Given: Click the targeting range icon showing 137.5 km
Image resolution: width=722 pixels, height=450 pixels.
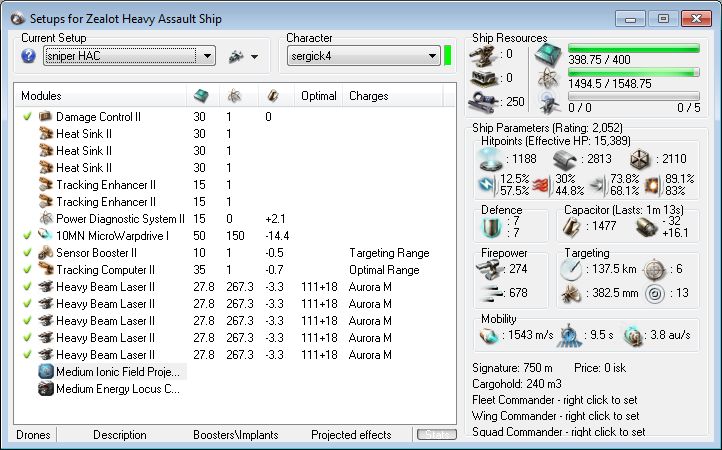Looking at the screenshot, I should pos(571,269).
